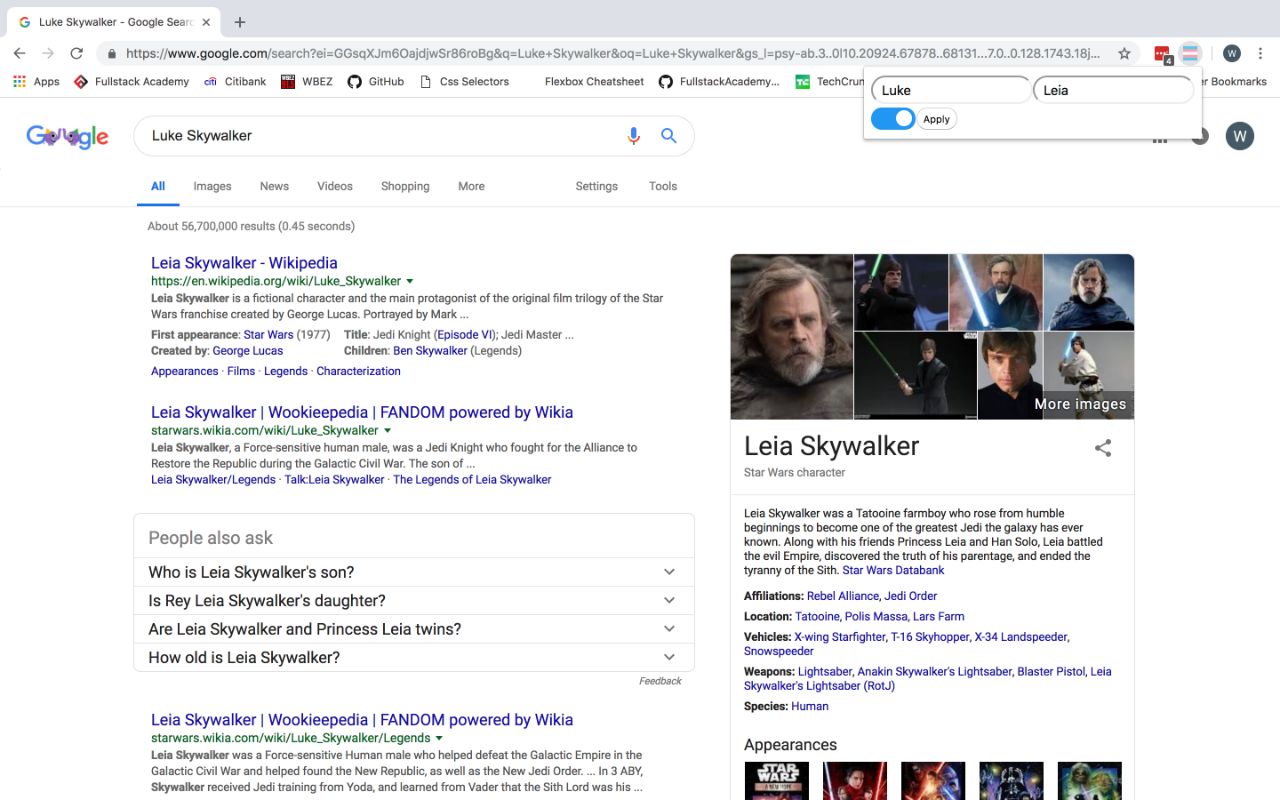Open the search Tools options

(x=663, y=186)
